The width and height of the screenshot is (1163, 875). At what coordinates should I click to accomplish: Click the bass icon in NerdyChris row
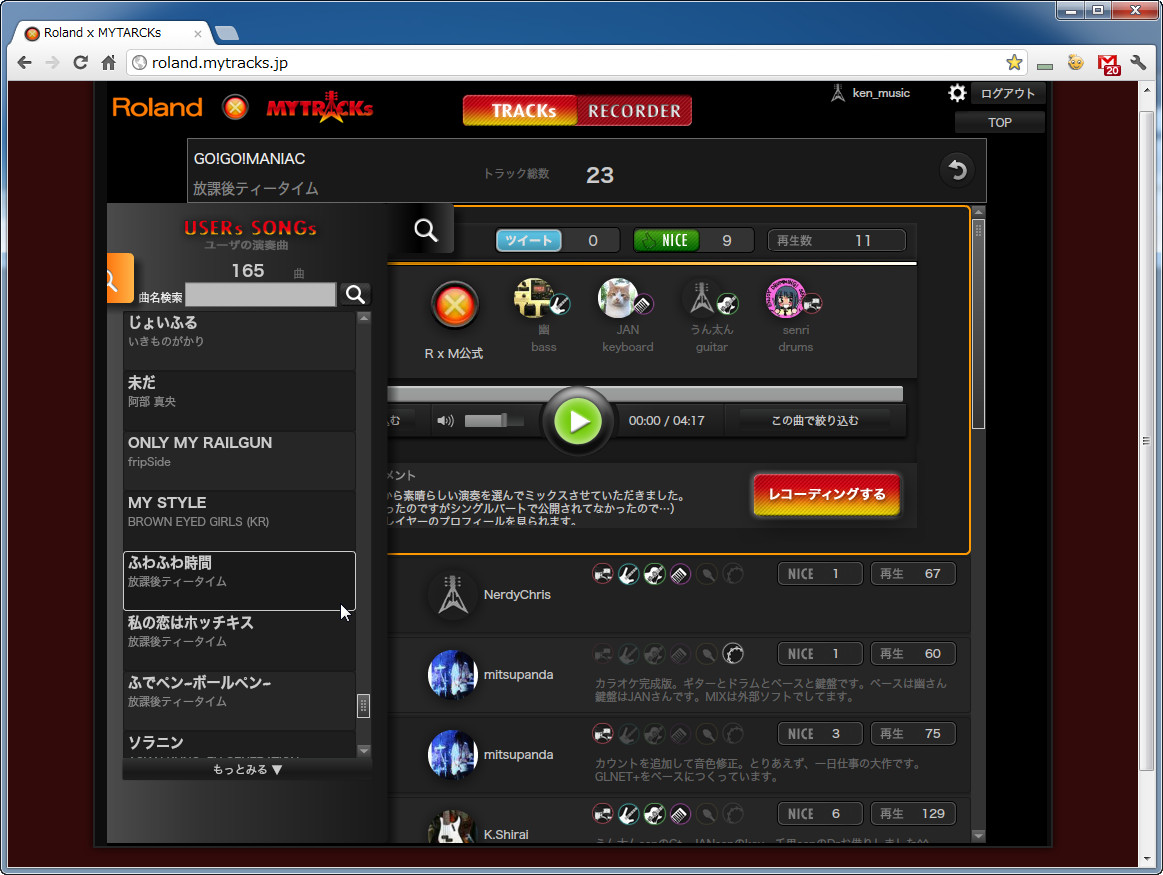[629, 574]
